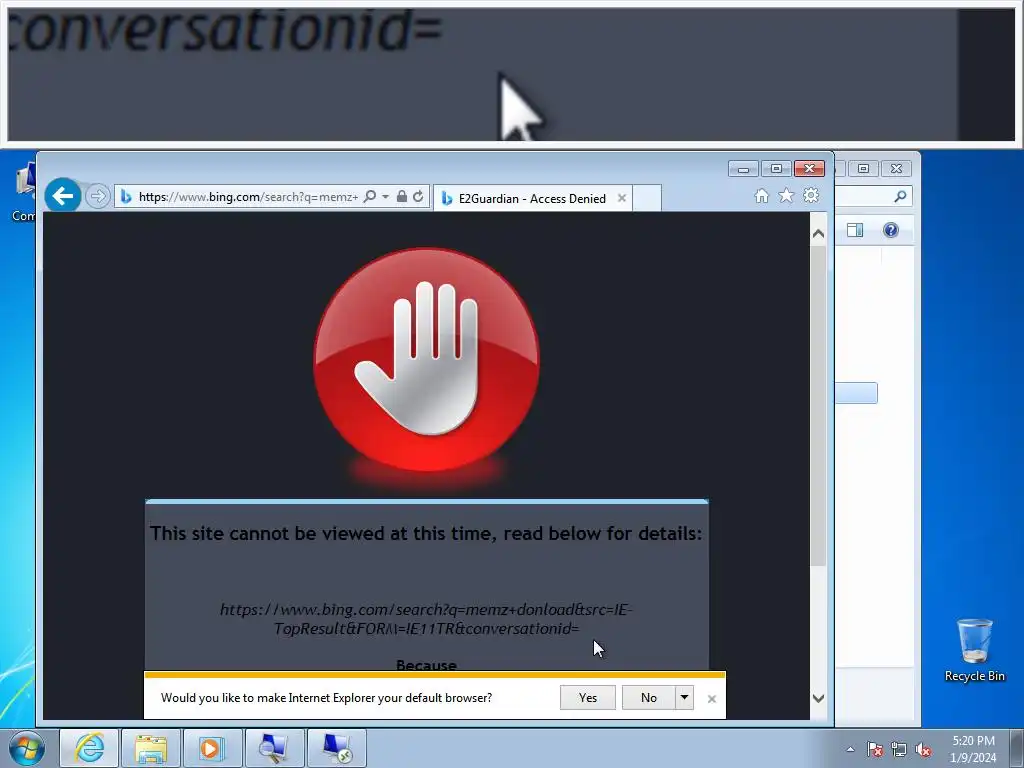The image size is (1024, 768).
Task: Open Windows Explorer from the taskbar
Action: (x=151, y=748)
